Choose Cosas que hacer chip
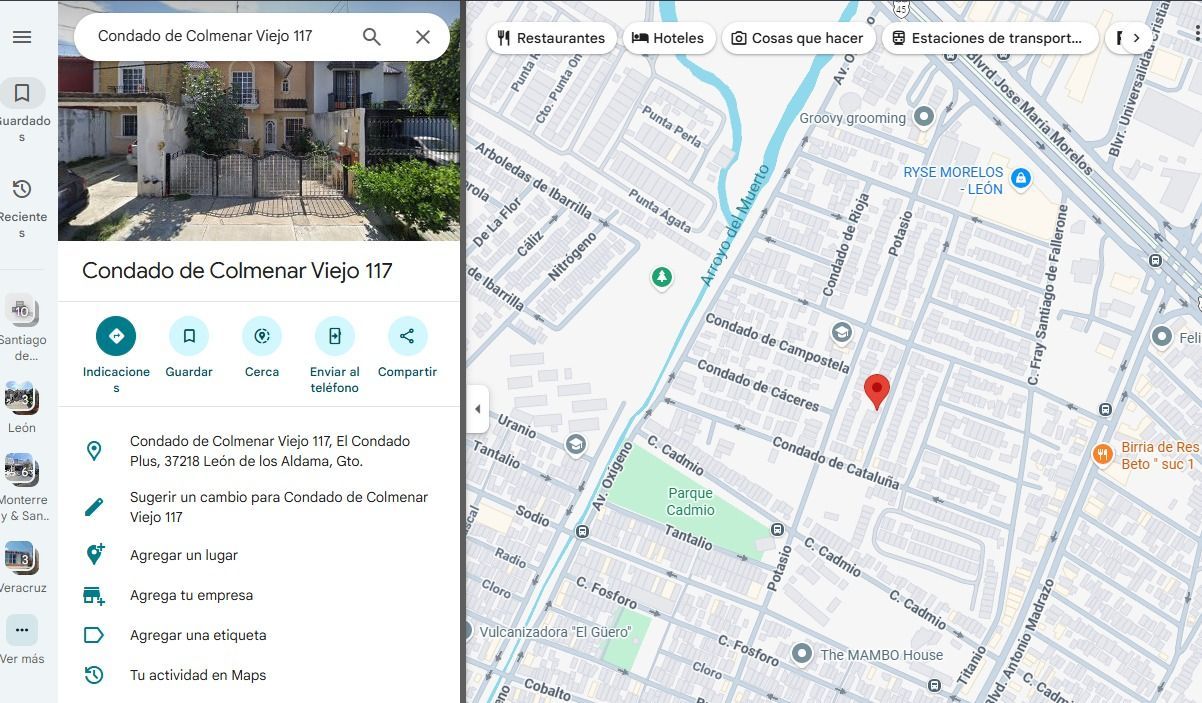1202x703 pixels. click(x=798, y=38)
